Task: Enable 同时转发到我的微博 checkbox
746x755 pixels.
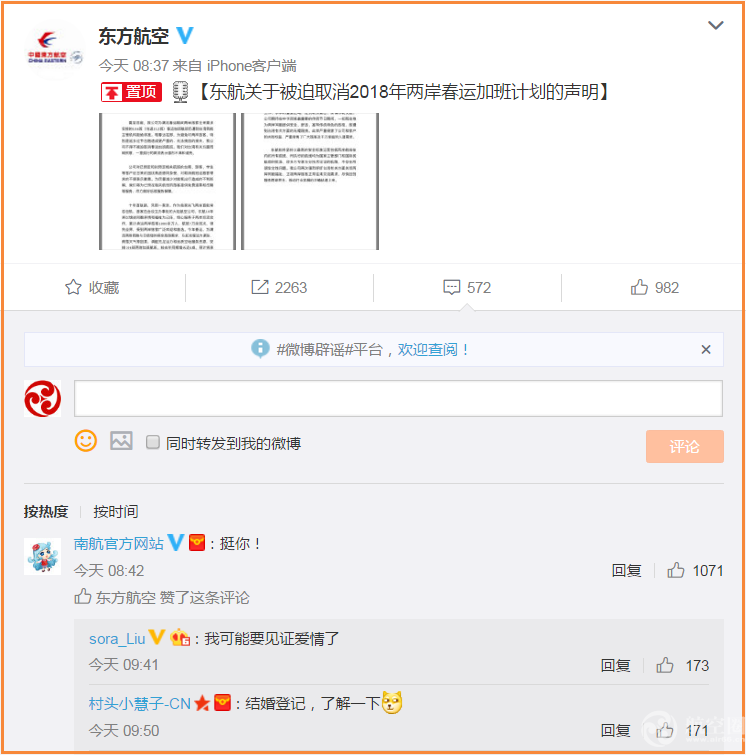Action: point(153,442)
